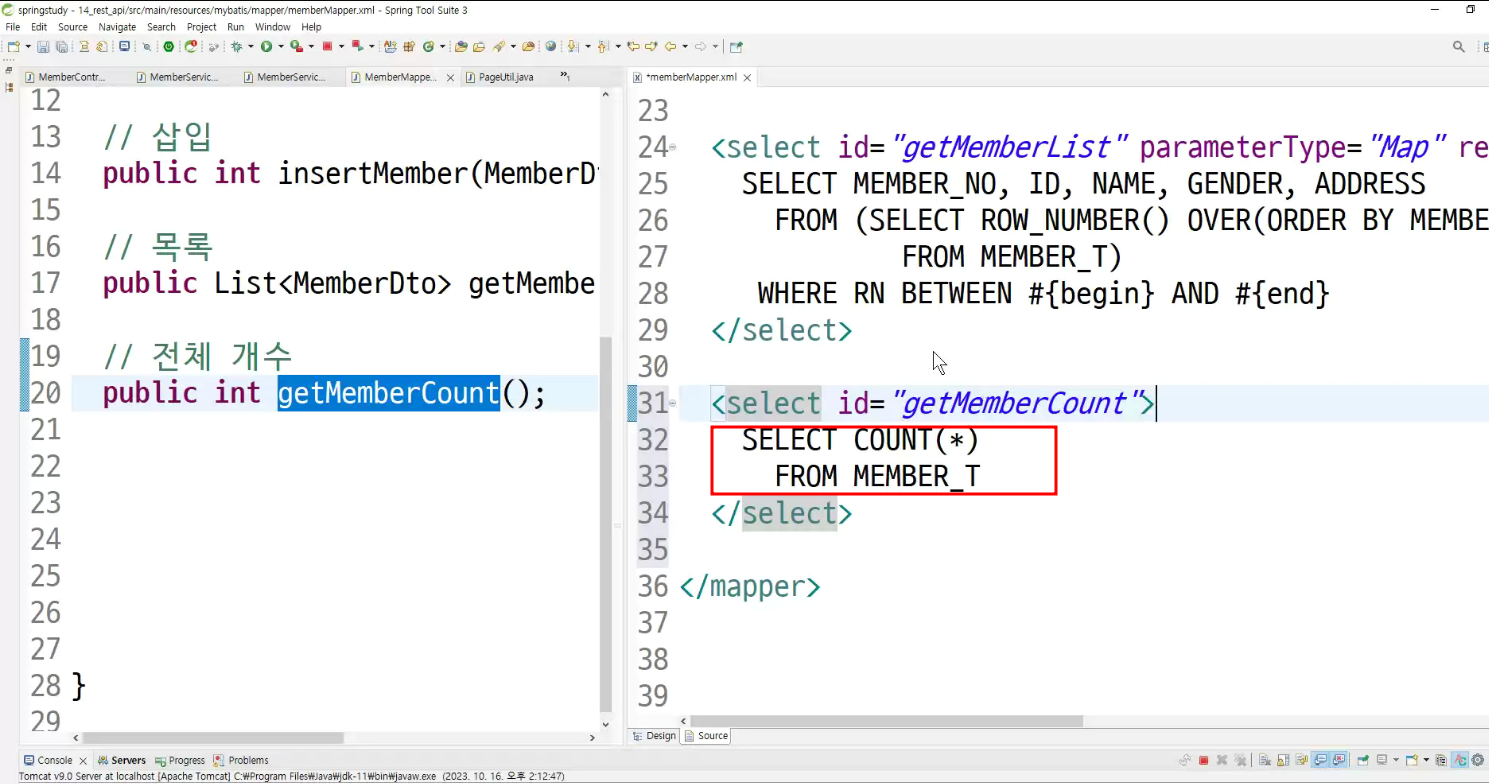Close the Console view tab

click(x=81, y=761)
